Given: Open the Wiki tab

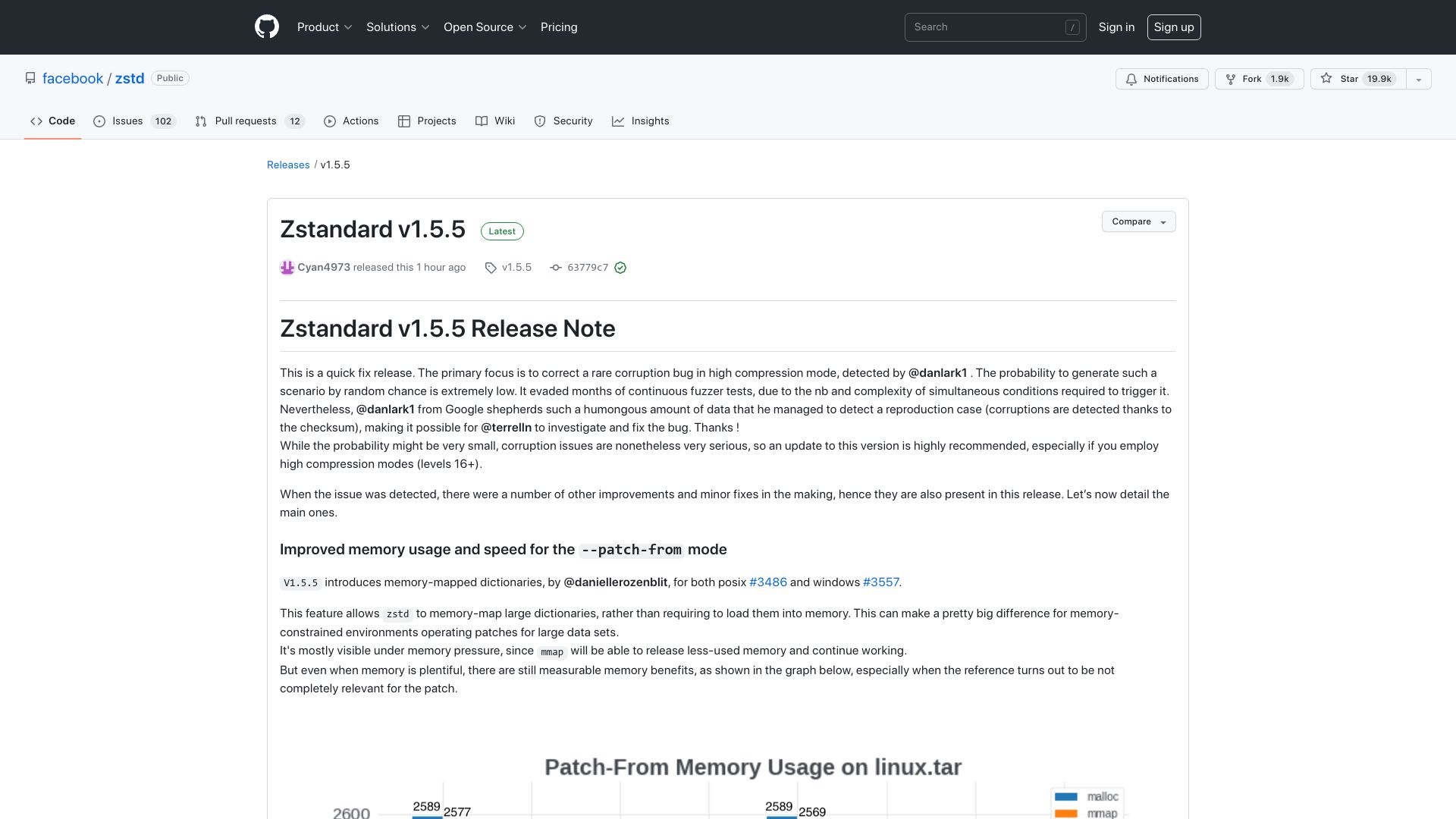Looking at the screenshot, I should pyautogui.click(x=495, y=121).
